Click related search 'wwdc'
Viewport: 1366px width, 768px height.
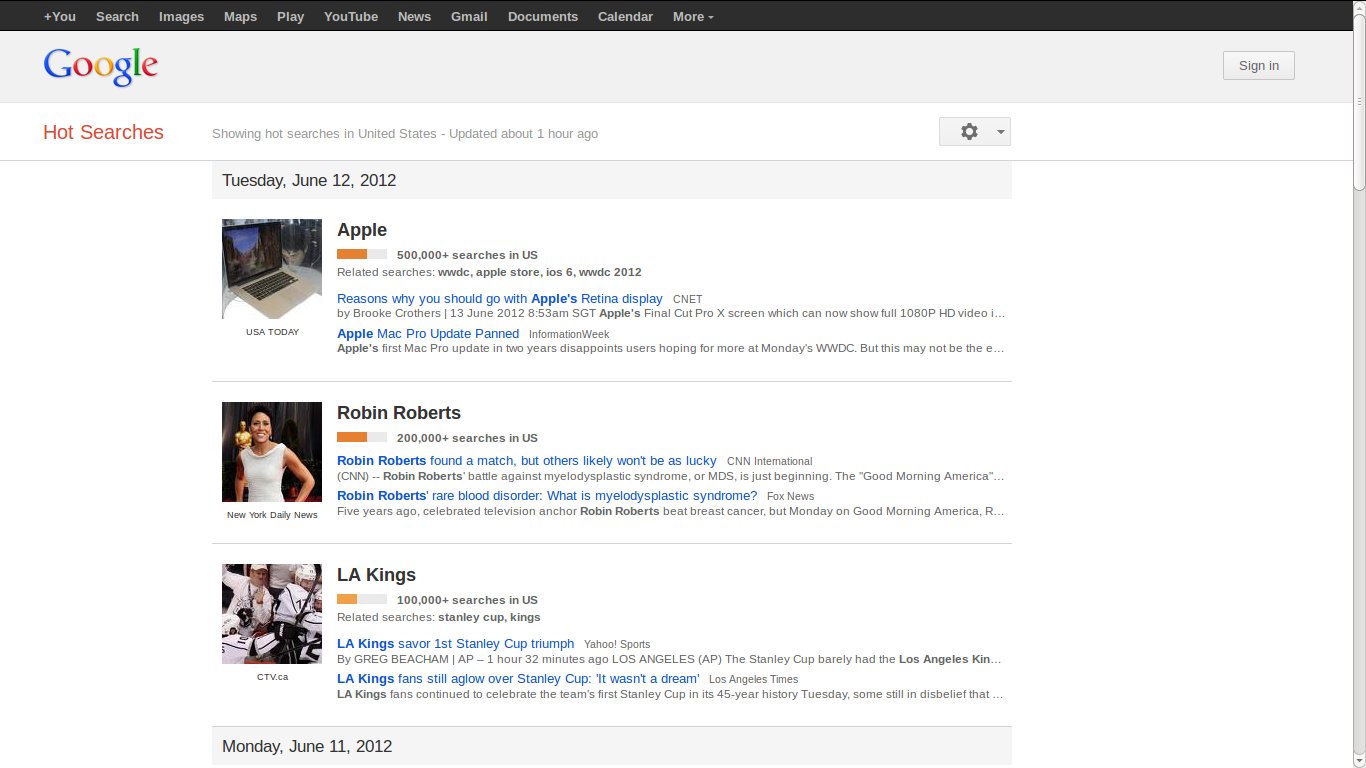pyautogui.click(x=453, y=272)
